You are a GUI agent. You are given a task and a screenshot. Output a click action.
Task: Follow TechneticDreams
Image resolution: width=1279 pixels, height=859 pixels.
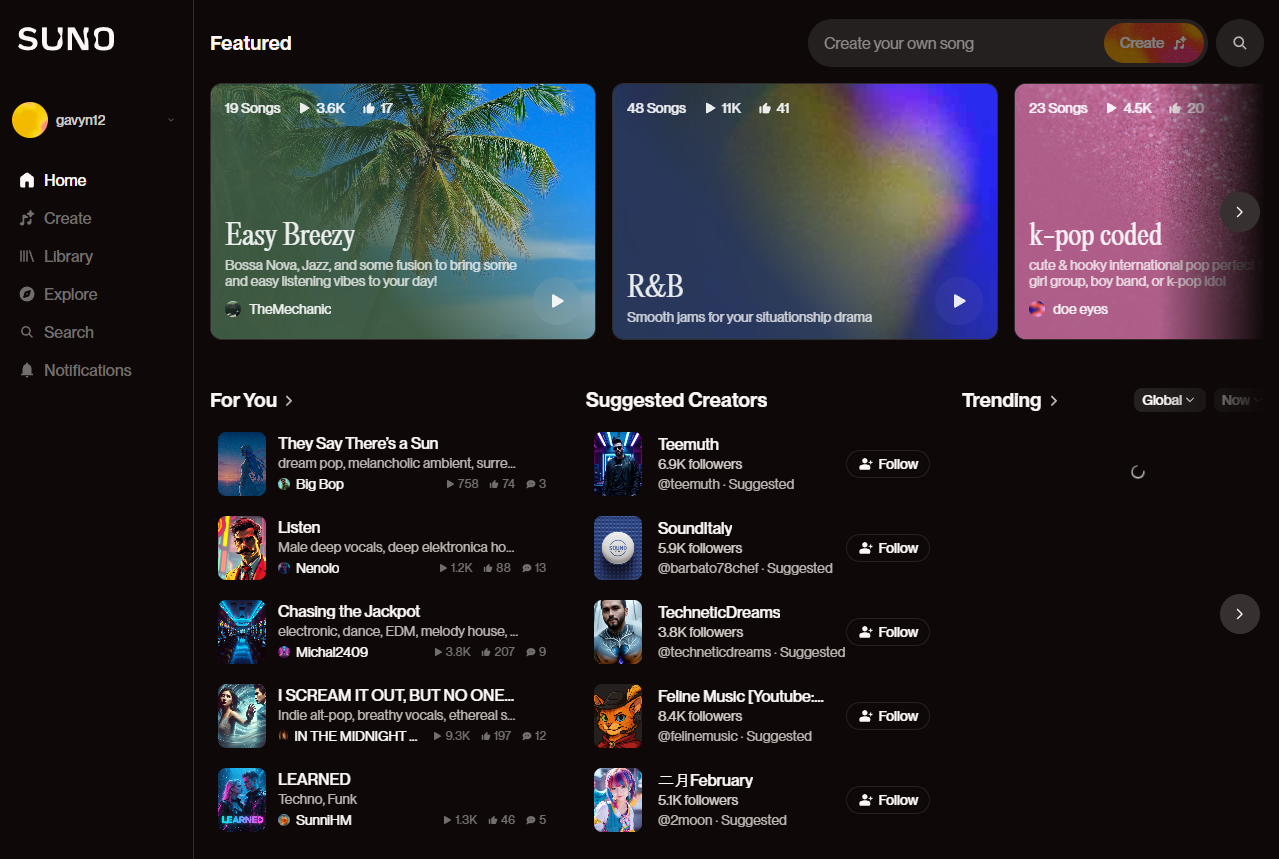(888, 632)
